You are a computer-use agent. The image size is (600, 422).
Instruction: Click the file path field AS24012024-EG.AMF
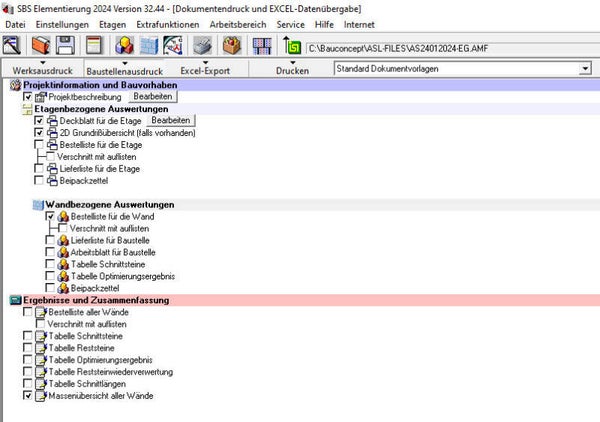(x=452, y=49)
